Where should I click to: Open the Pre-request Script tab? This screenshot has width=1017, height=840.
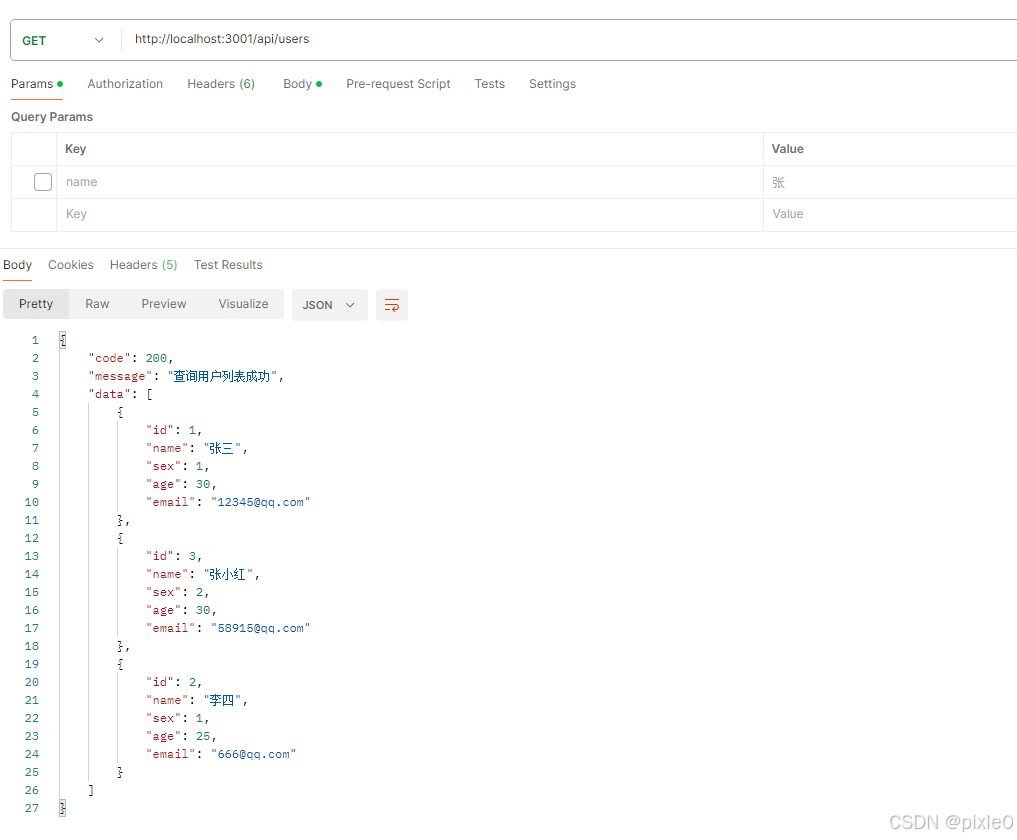398,84
